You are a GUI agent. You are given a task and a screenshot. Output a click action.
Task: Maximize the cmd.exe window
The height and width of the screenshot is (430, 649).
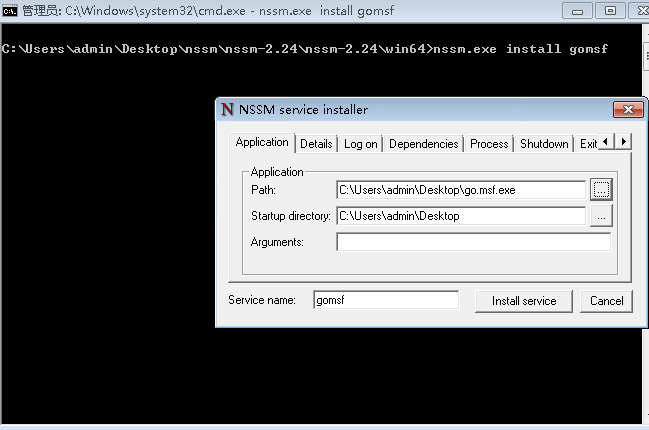[610, 11]
